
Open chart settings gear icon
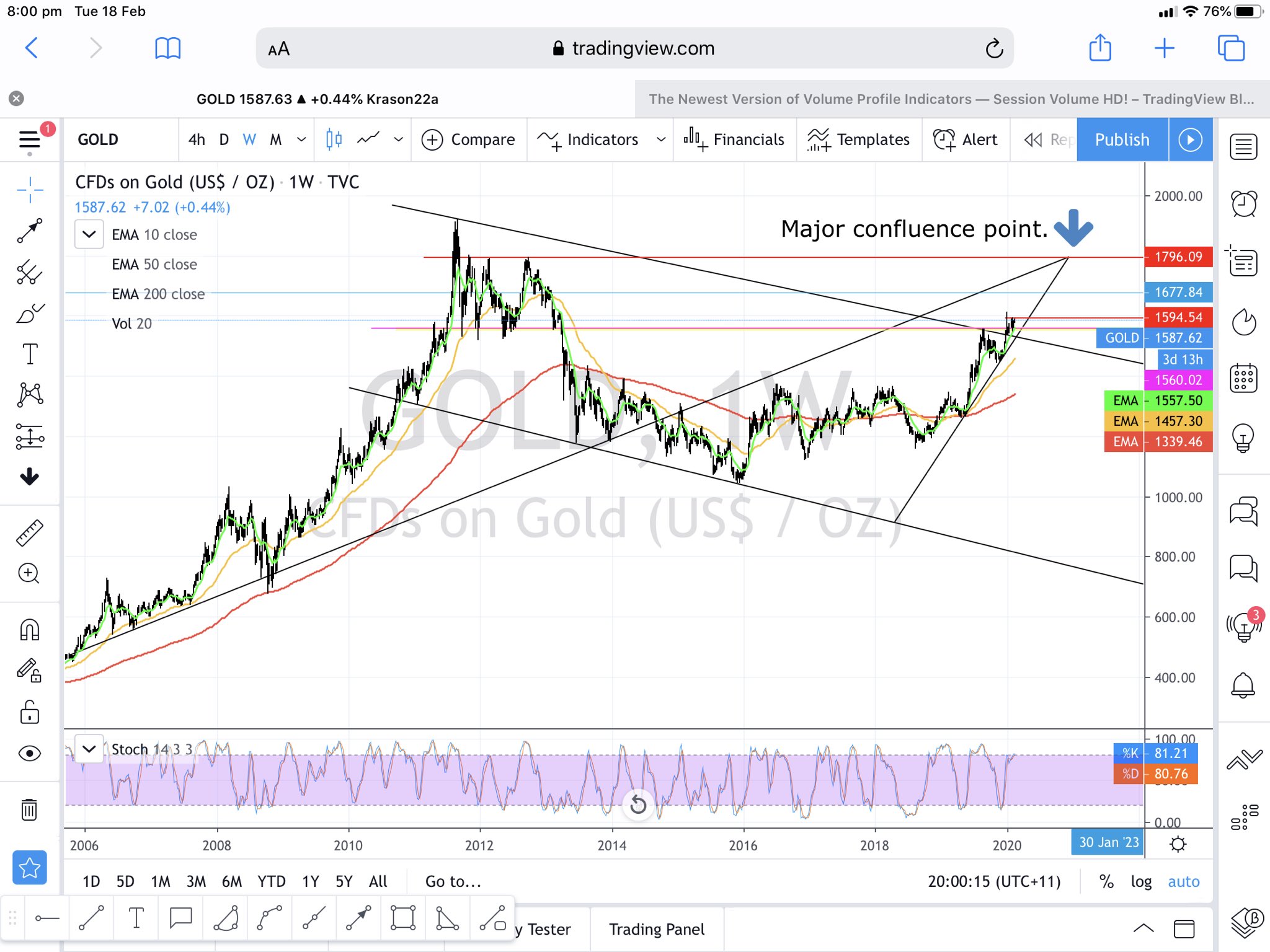tap(1178, 844)
